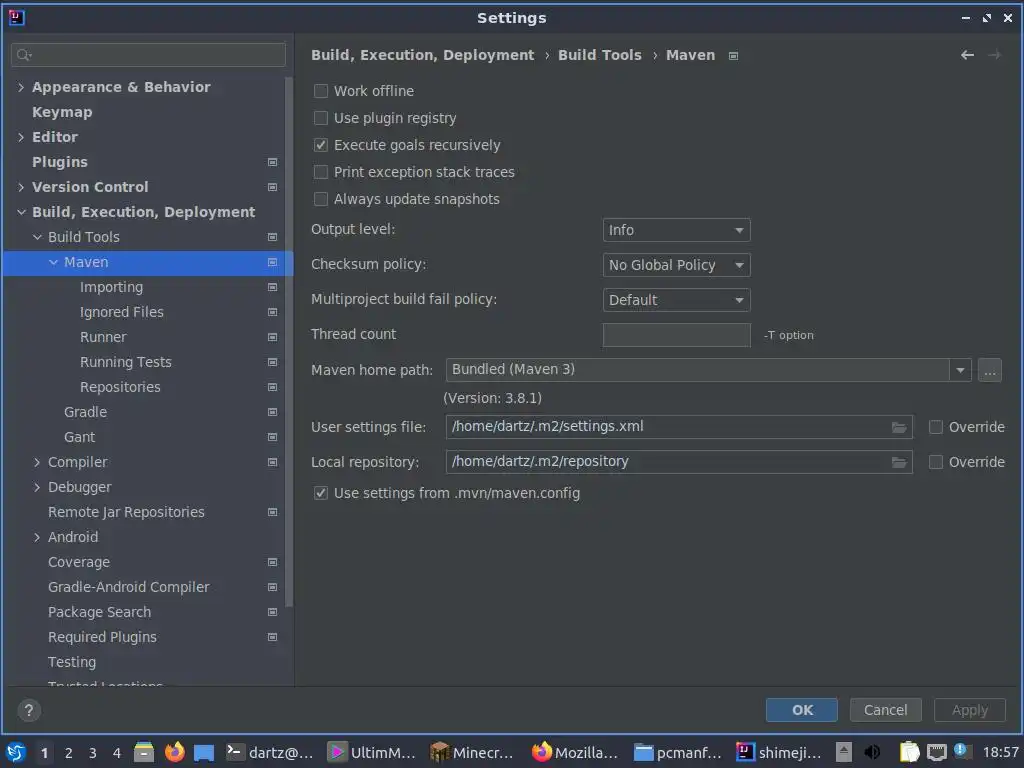
Task: Tick Override for User settings file
Action: tap(936, 427)
